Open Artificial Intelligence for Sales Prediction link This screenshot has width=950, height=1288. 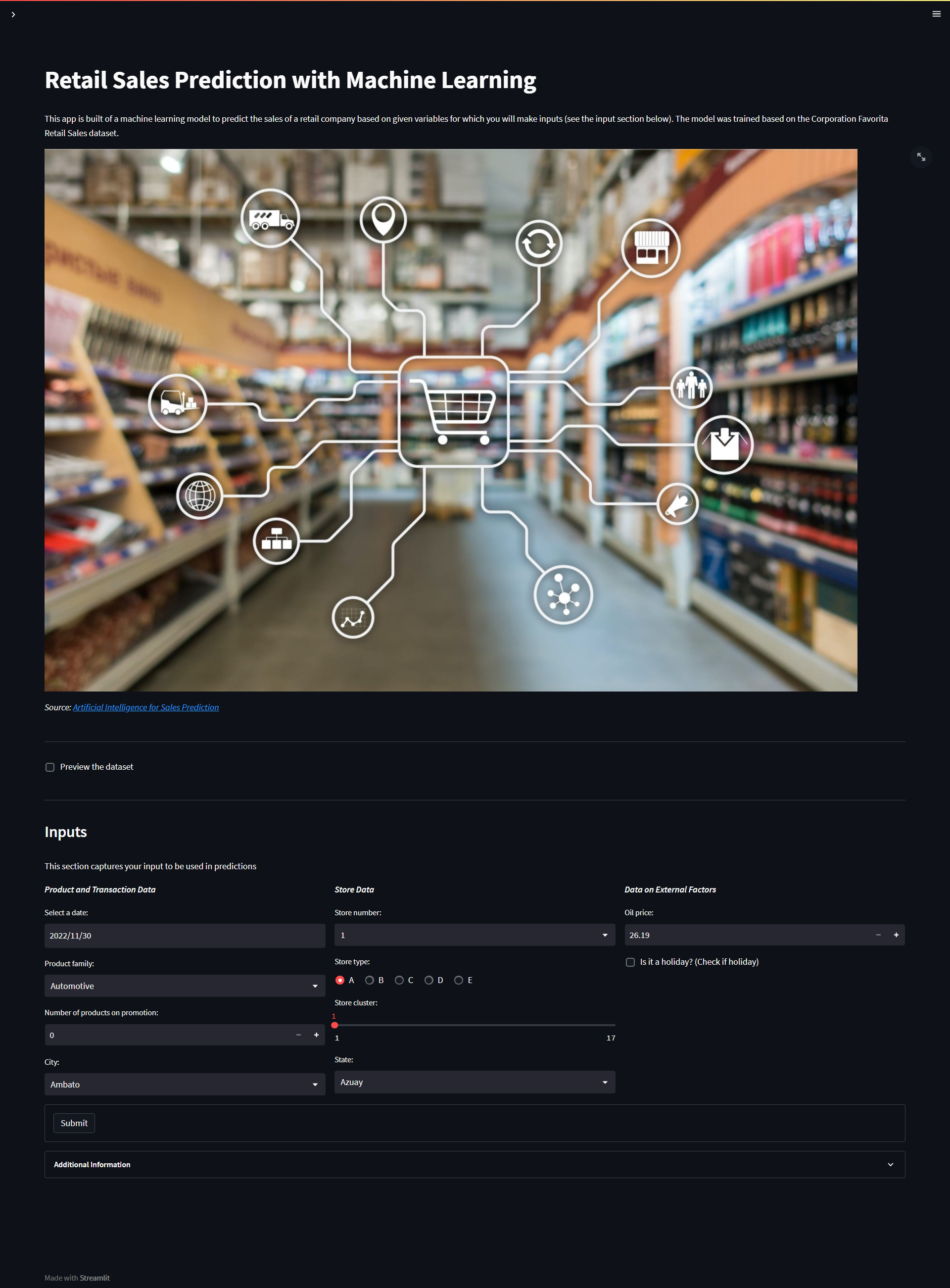pos(145,707)
